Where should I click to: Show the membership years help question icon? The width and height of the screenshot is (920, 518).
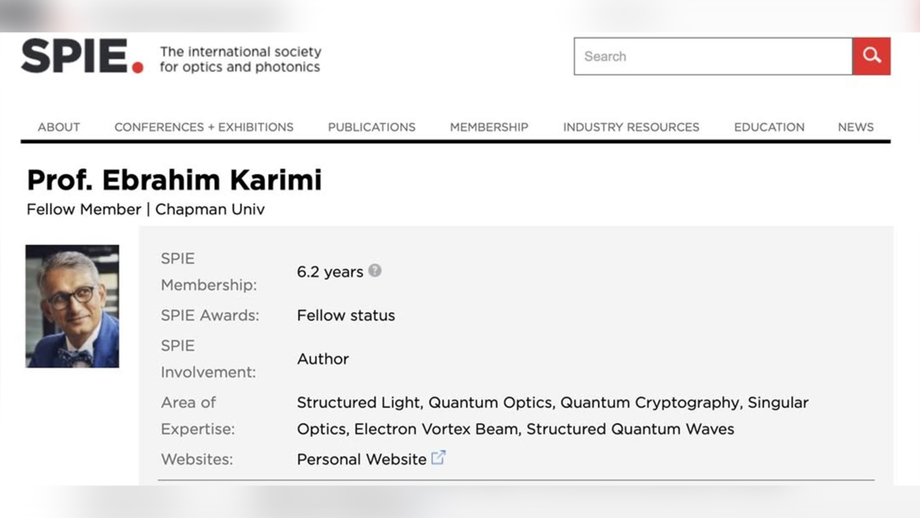[x=375, y=270]
